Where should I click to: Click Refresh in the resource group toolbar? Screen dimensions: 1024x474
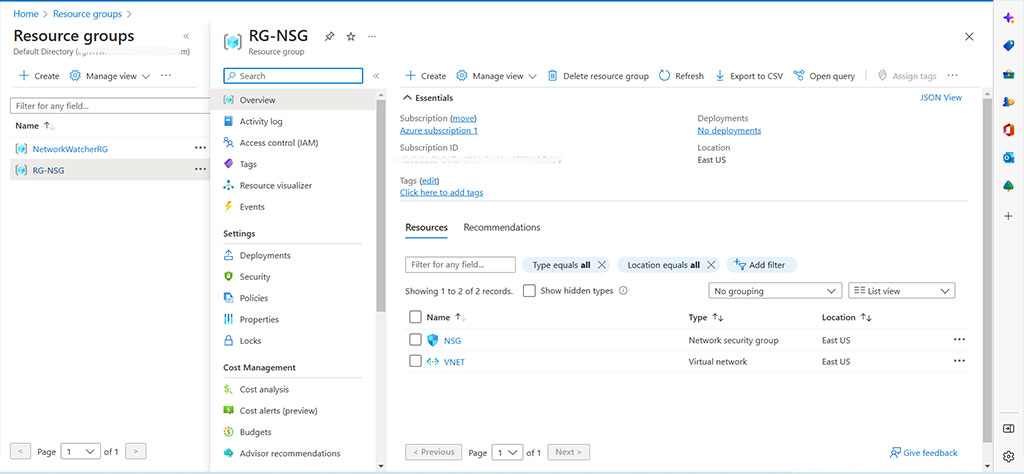[x=681, y=76]
